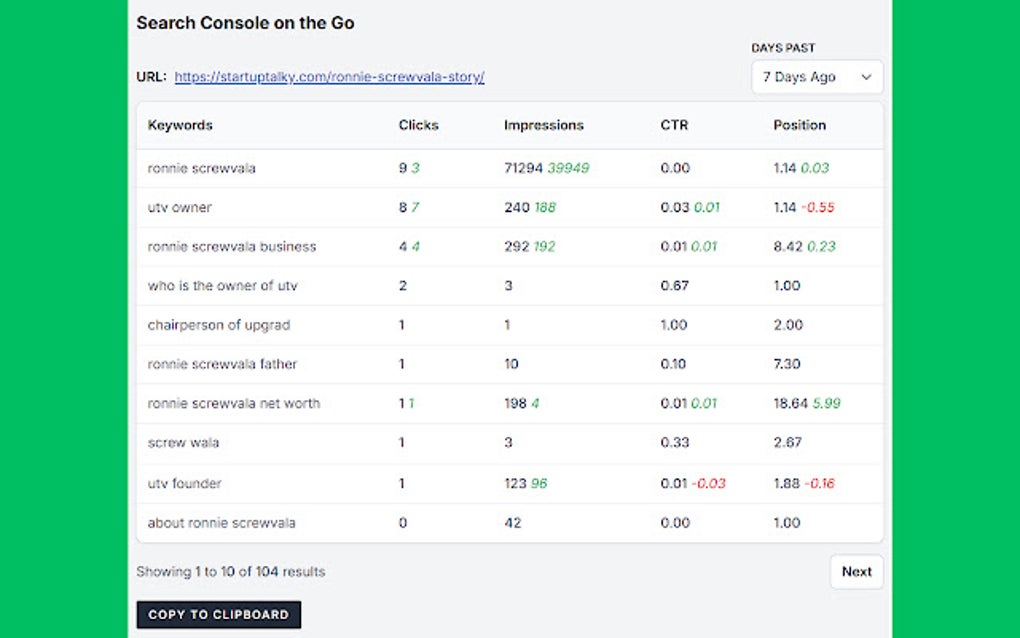Click the Keywords column header
The width and height of the screenshot is (1020, 638).
[180, 125]
